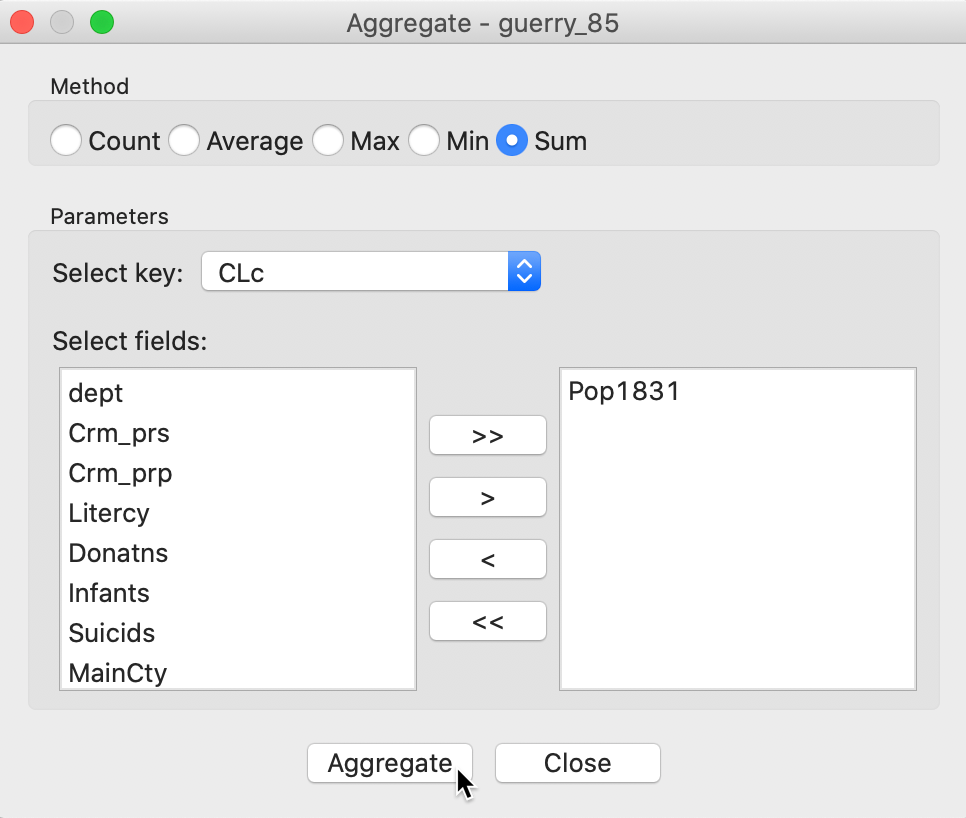
Task: Select the Sum method radio button
Action: pyautogui.click(x=512, y=140)
